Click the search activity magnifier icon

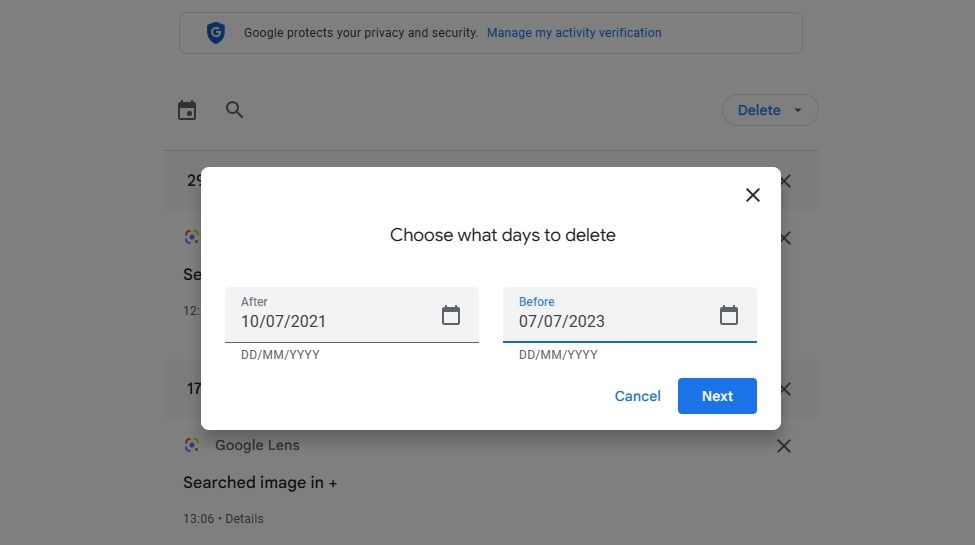[x=235, y=110]
